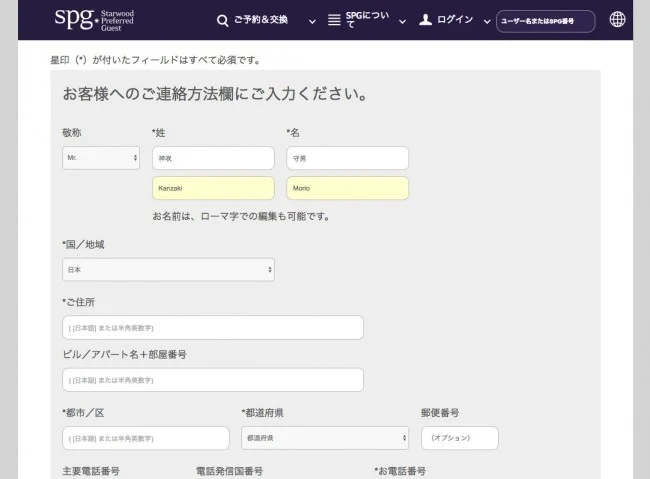
Task: Open the 敬称 title dropdown showing Mr.
Action: pos(101,158)
